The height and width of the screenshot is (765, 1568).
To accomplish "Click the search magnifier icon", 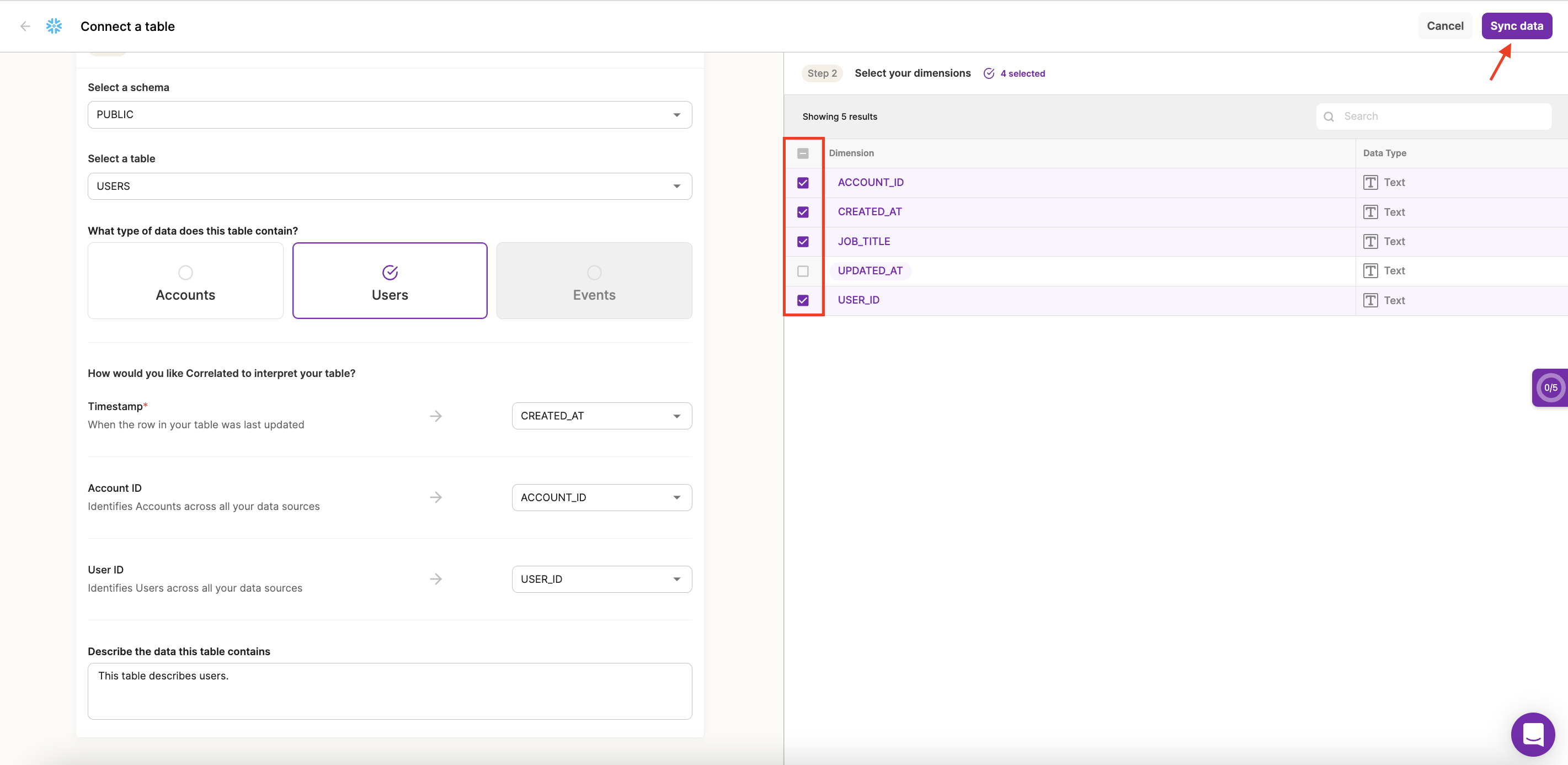I will [1329, 116].
